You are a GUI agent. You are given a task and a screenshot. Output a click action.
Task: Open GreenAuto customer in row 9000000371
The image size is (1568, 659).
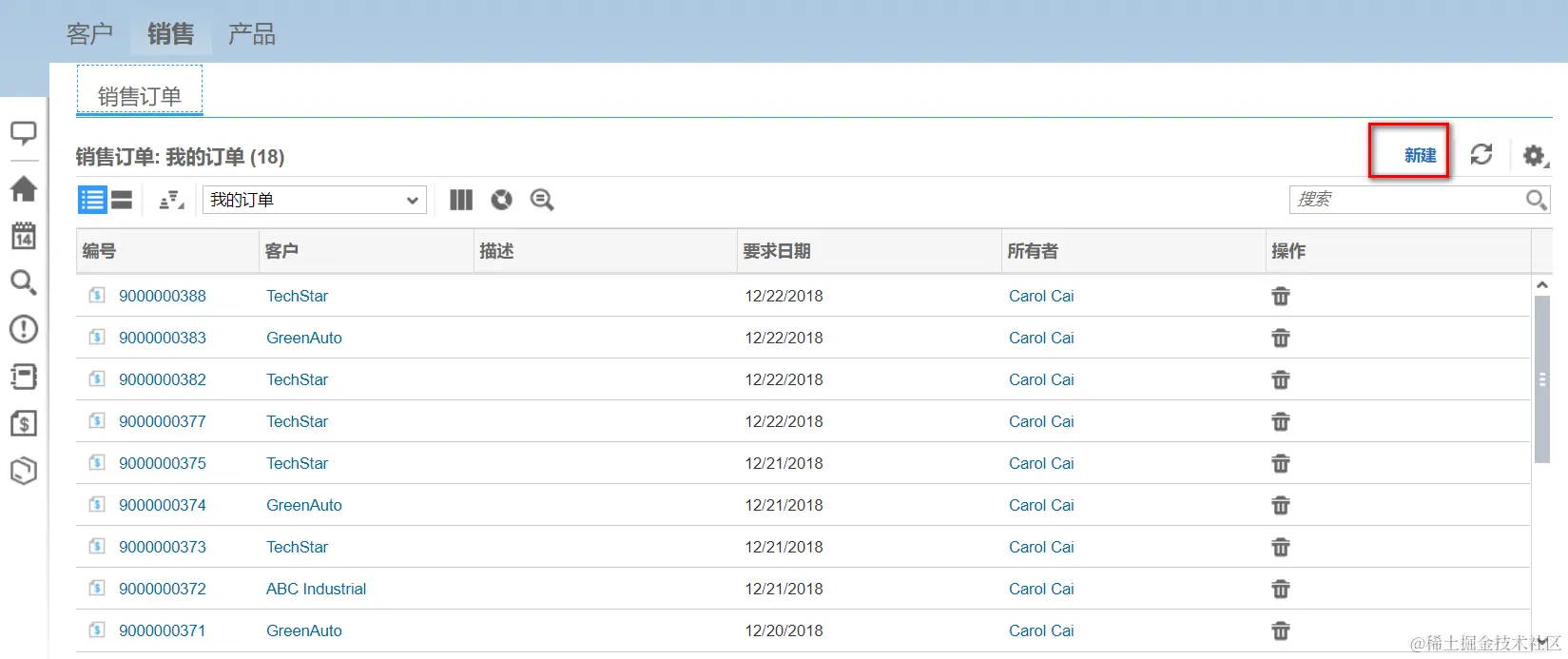coord(304,630)
